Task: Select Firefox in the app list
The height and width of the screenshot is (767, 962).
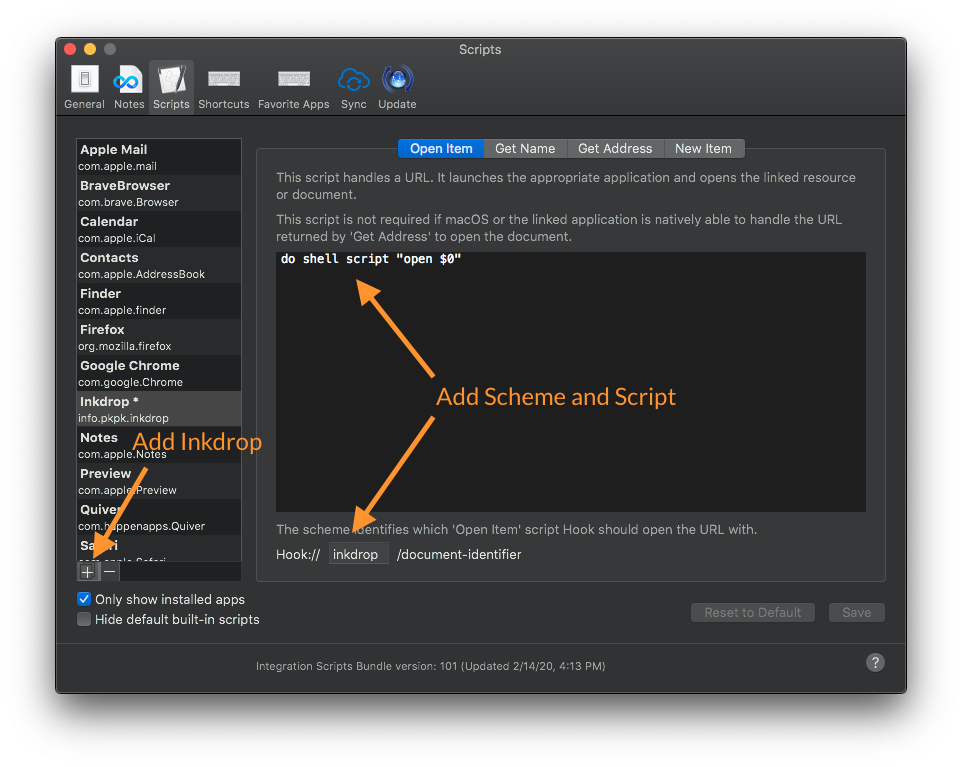Action: coord(159,337)
